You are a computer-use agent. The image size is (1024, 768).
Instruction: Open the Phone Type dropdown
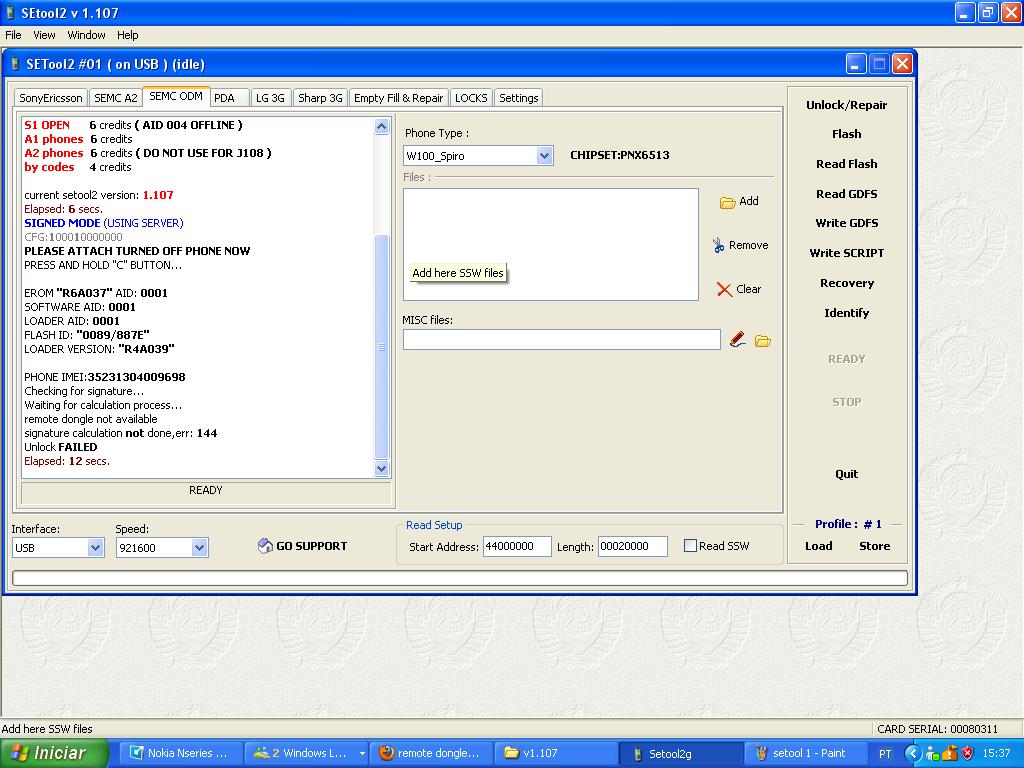click(544, 155)
